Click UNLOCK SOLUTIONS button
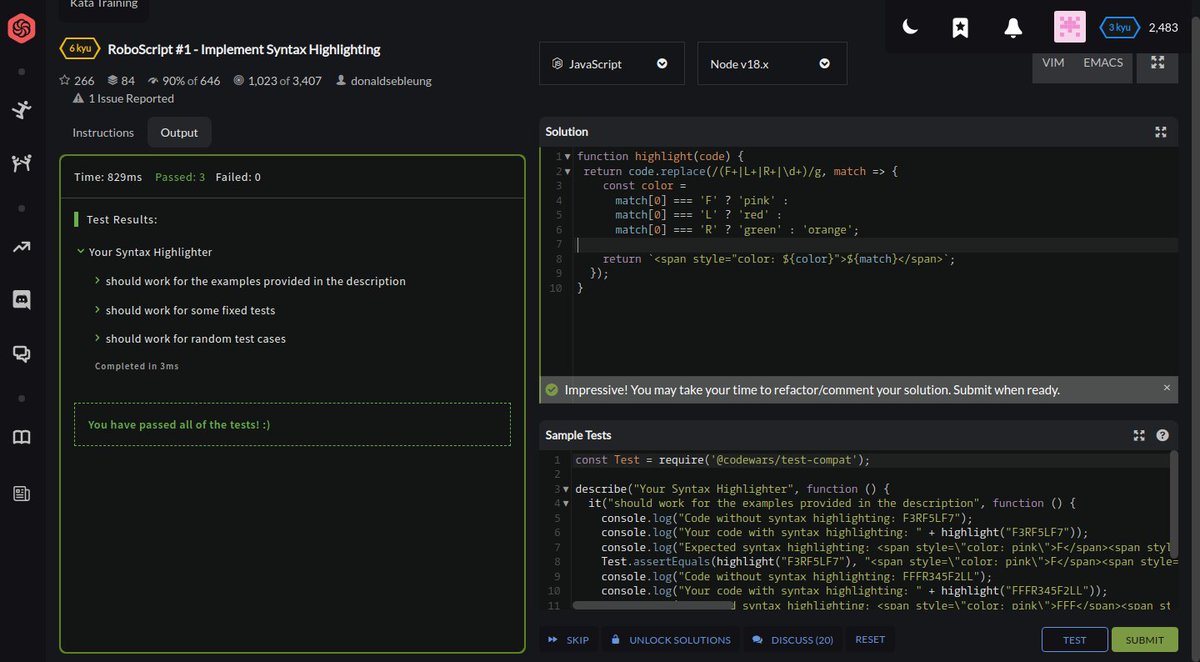This screenshot has width=1200, height=662. tap(671, 640)
